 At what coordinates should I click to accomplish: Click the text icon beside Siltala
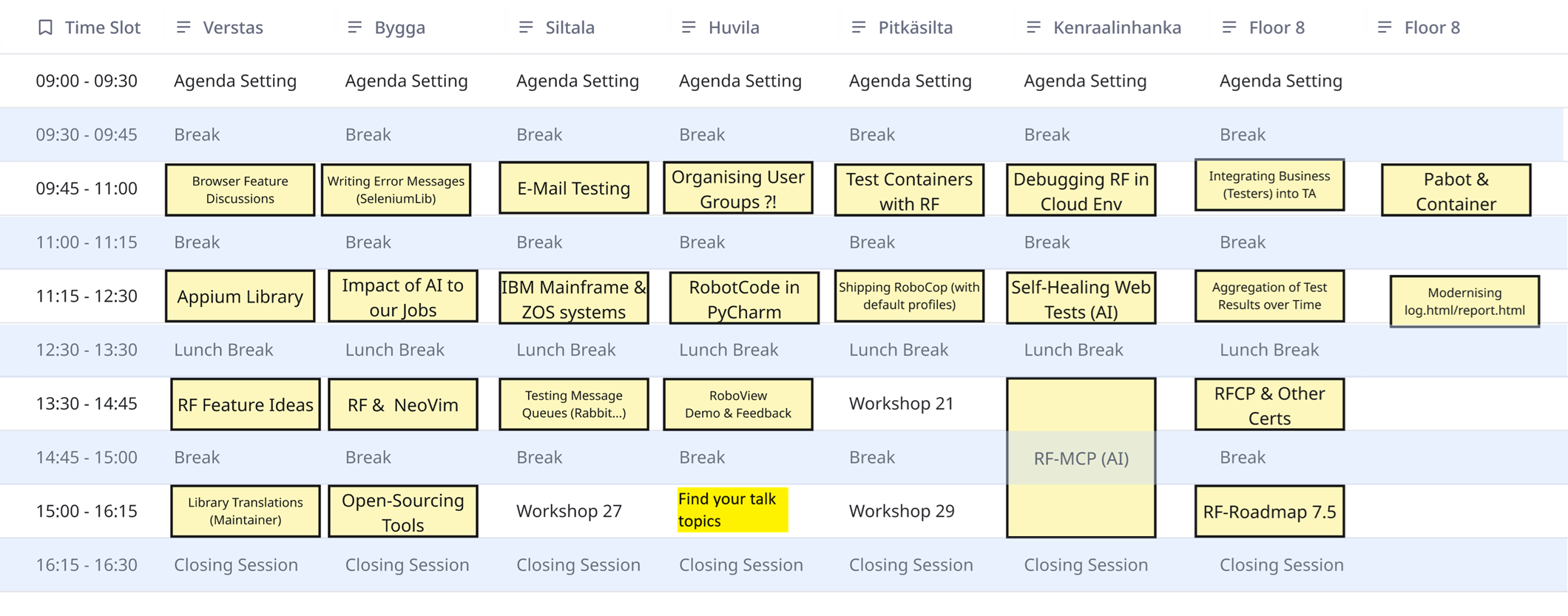pyautogui.click(x=526, y=27)
